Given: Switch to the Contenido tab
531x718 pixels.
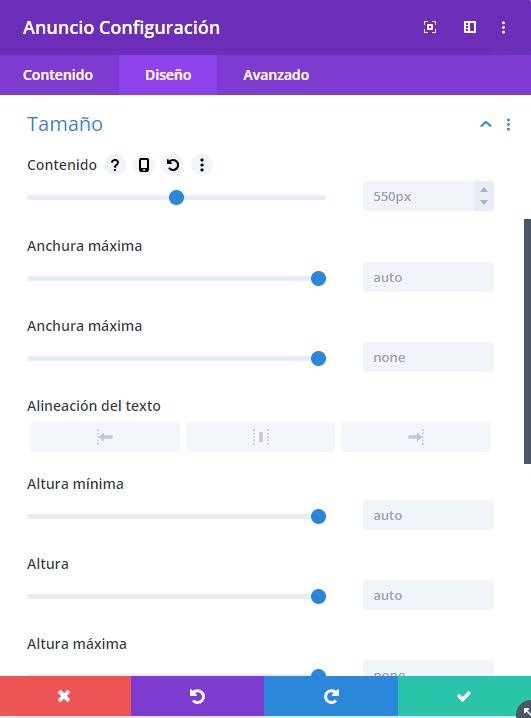Looking at the screenshot, I should (x=58, y=75).
